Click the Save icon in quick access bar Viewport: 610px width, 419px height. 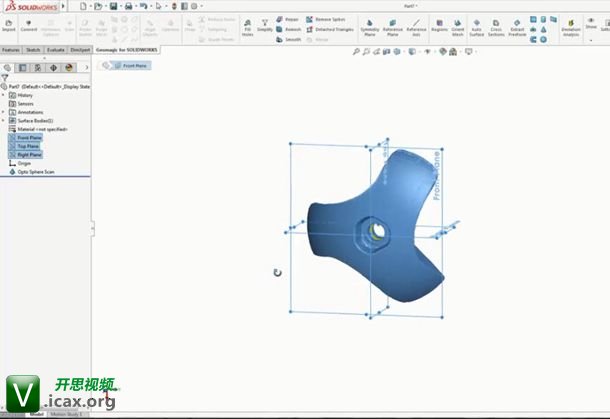[x=113, y=6]
